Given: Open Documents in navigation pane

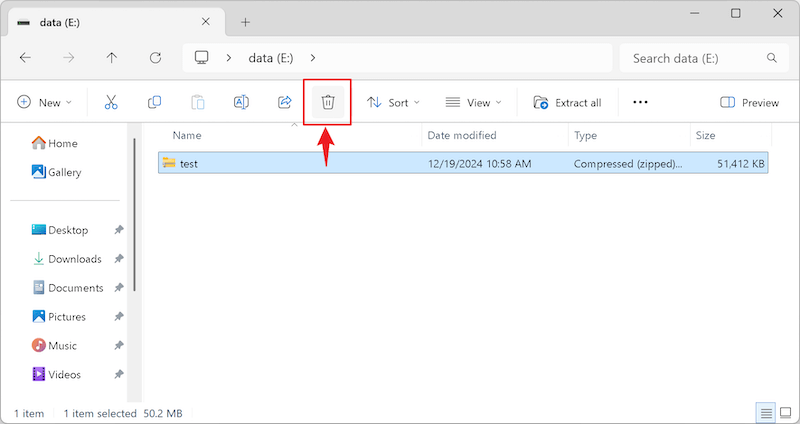Looking at the screenshot, I should tap(68, 288).
